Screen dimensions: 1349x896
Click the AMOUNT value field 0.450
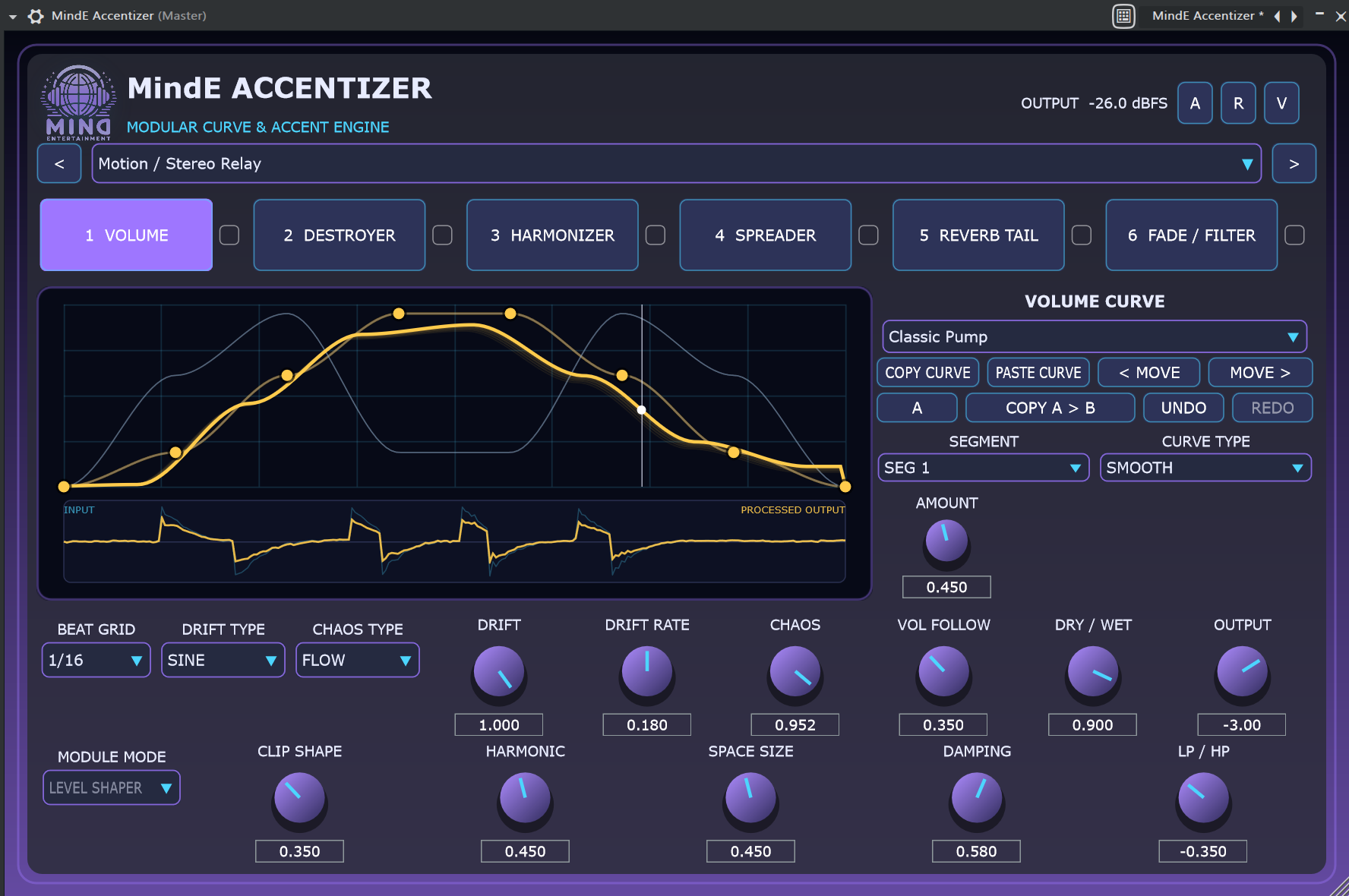coord(946,587)
